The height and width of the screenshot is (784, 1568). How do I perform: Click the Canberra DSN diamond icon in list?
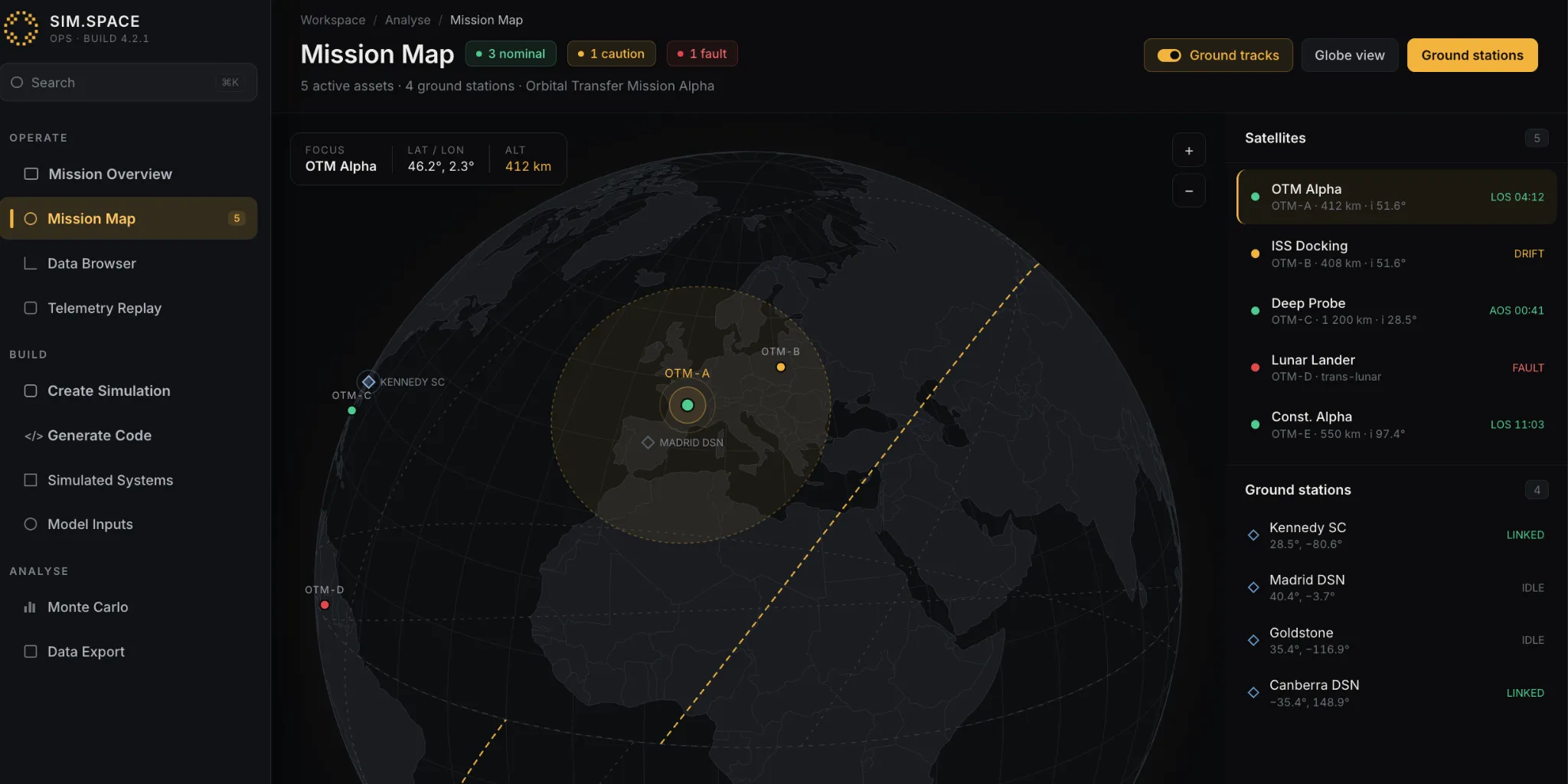1253,693
